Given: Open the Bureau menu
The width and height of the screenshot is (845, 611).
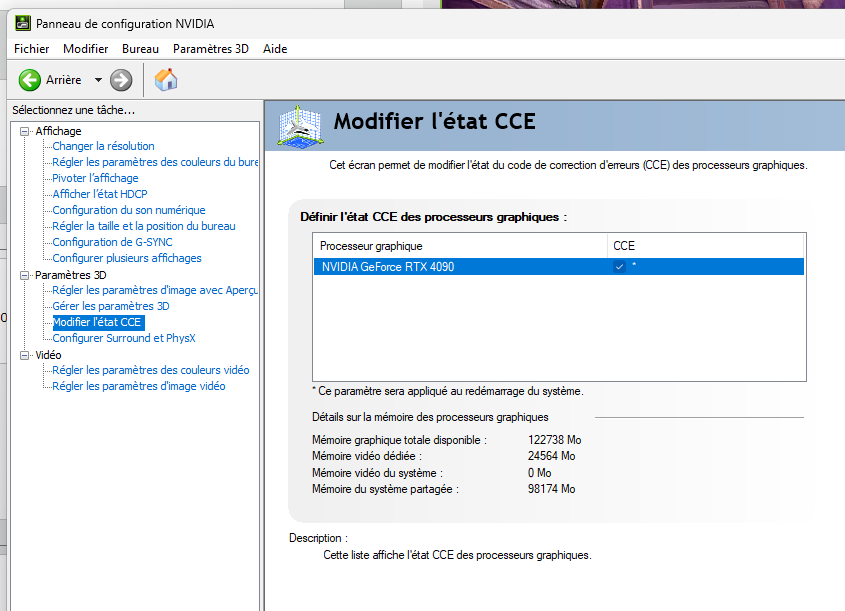Looking at the screenshot, I should coord(140,49).
